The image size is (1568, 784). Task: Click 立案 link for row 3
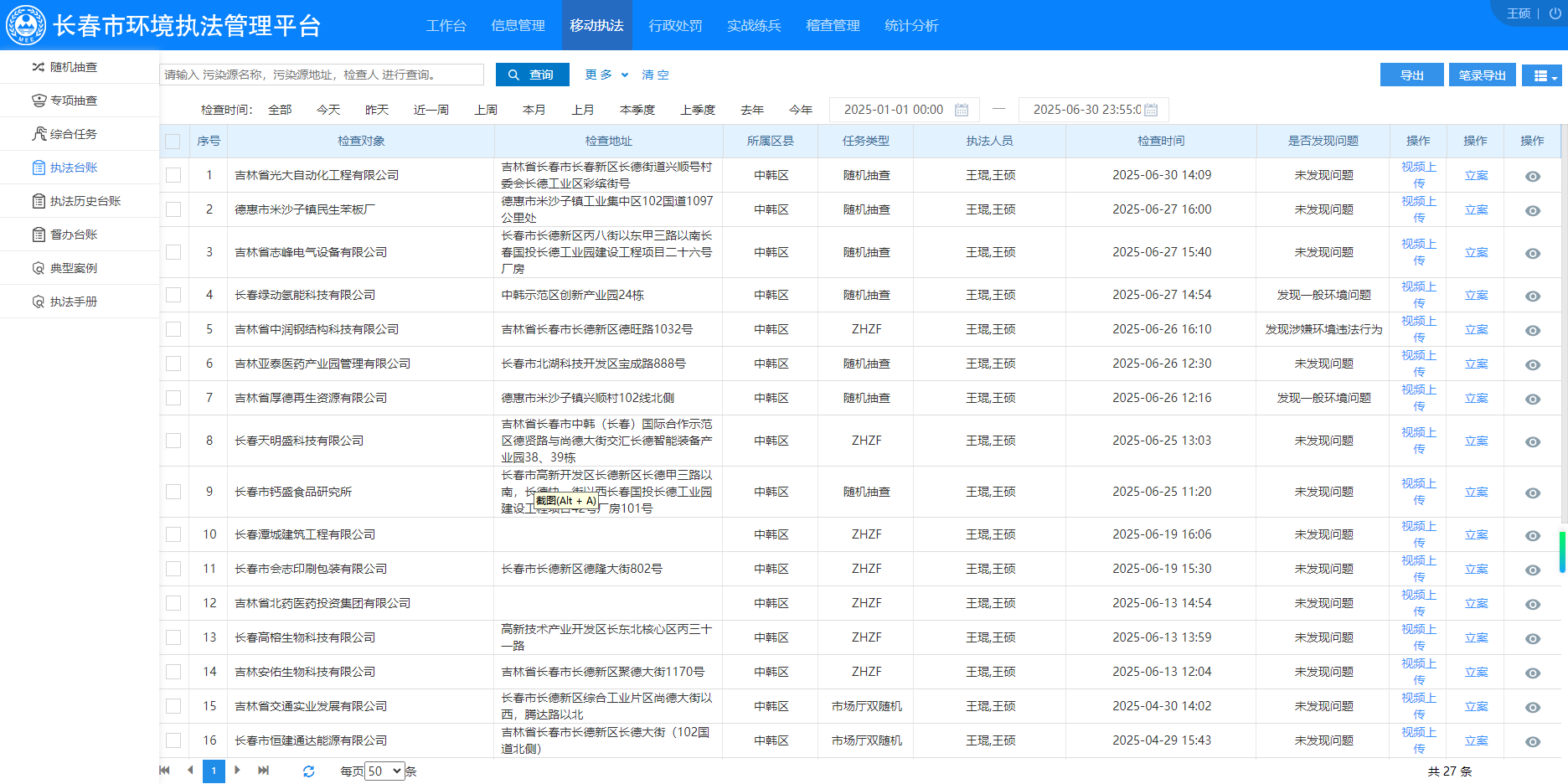[x=1476, y=252]
